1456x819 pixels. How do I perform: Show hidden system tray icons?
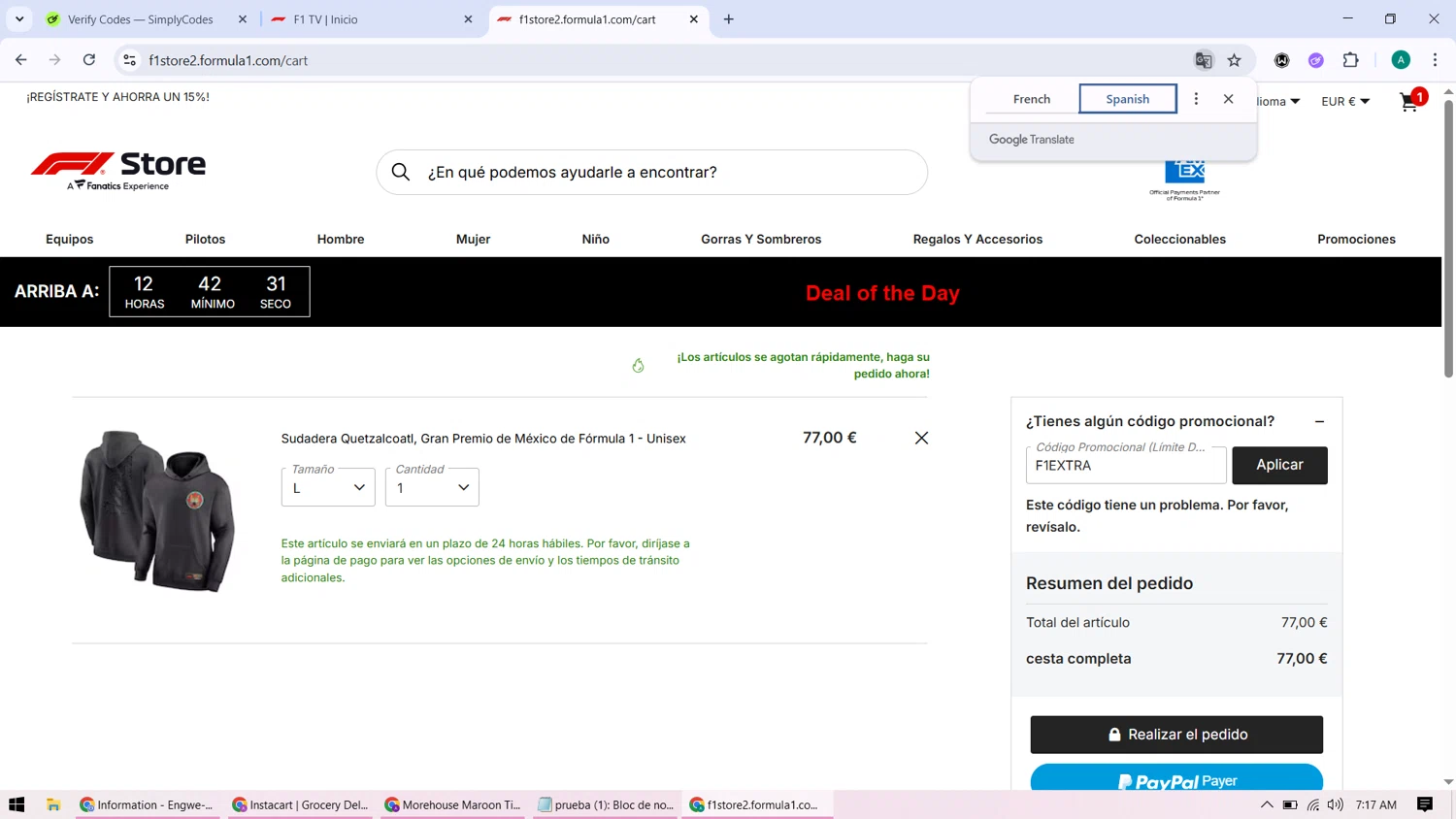(x=1267, y=804)
